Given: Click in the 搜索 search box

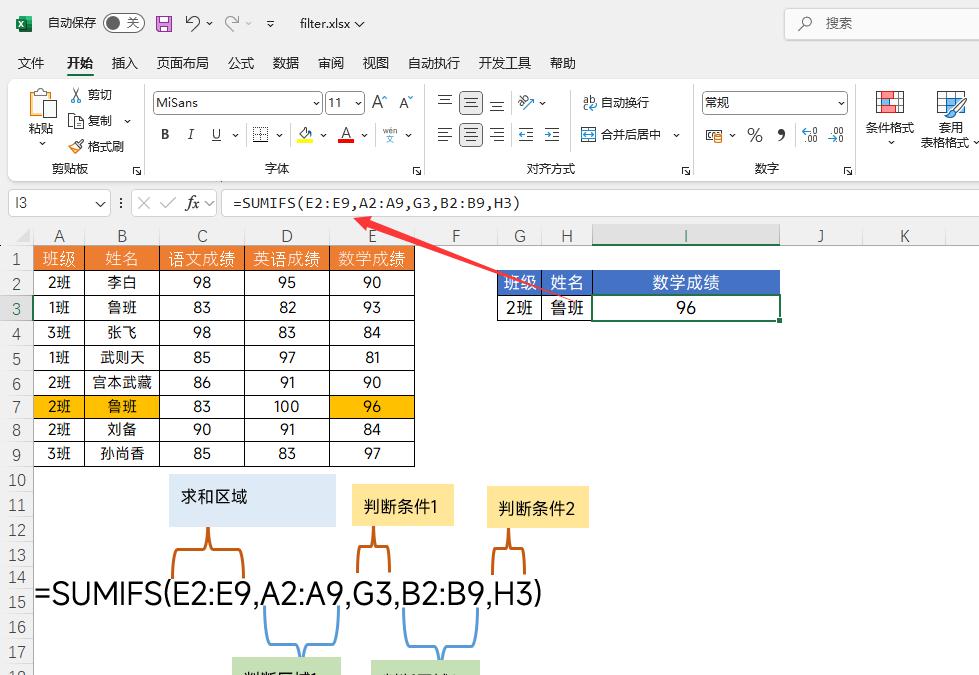Looking at the screenshot, I should 882,24.
